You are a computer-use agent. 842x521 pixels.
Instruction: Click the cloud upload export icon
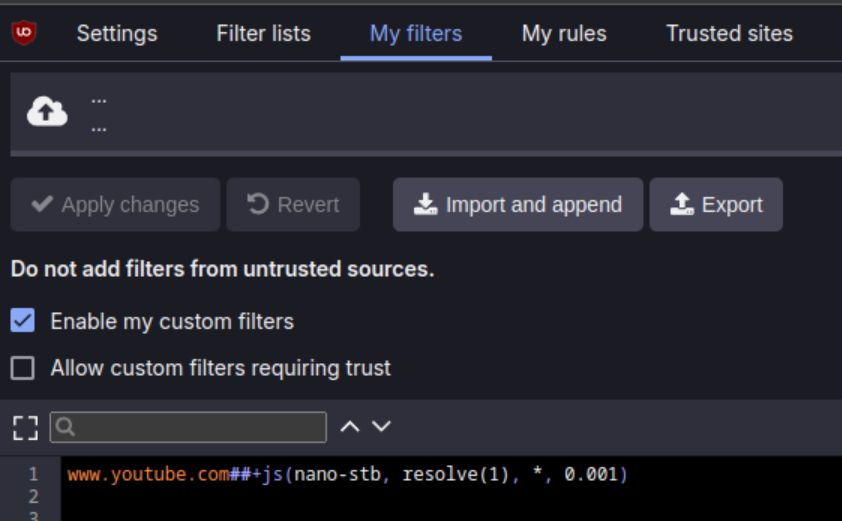pos(47,112)
